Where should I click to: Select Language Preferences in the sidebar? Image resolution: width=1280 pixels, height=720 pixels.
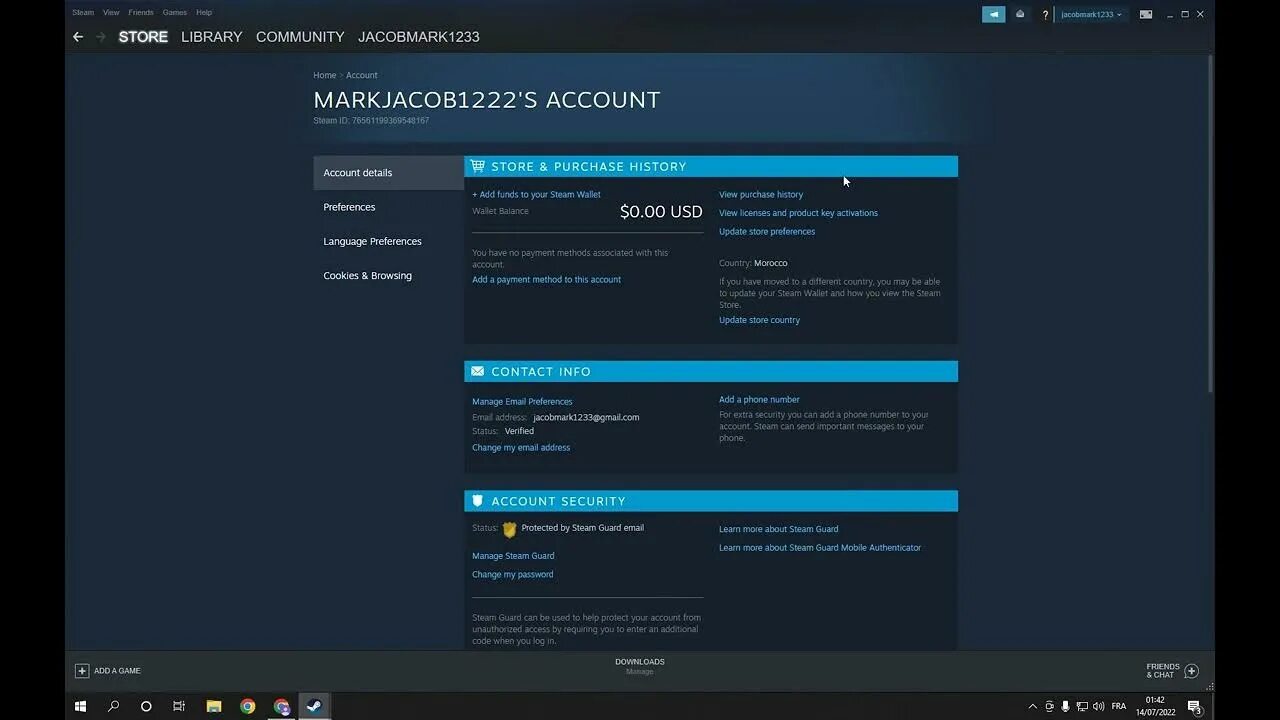pos(372,241)
